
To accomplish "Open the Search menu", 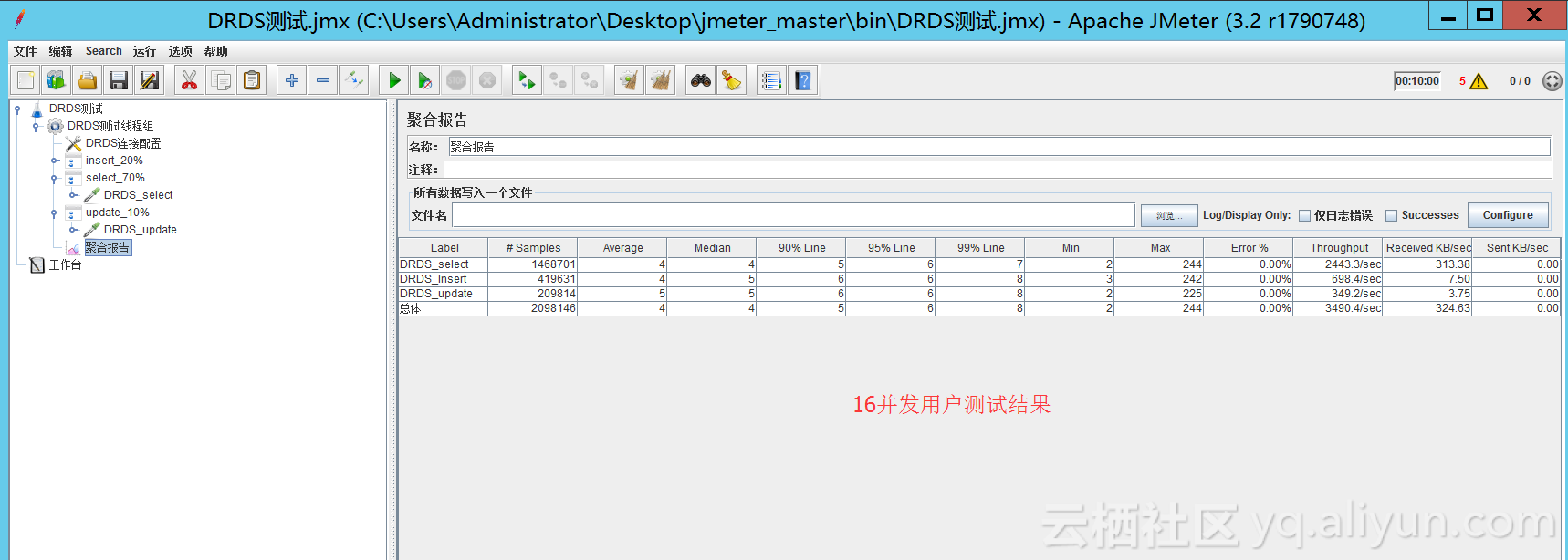I will (103, 51).
